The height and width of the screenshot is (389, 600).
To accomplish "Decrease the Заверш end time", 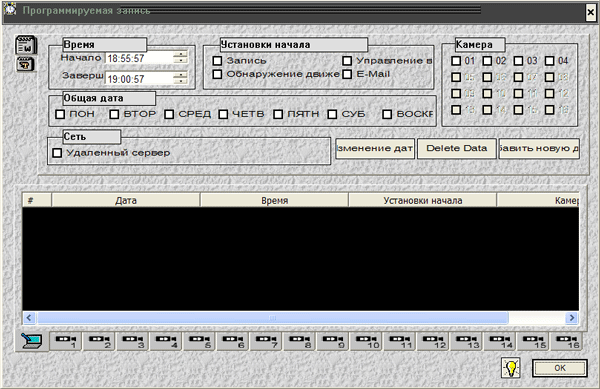I will [180, 82].
